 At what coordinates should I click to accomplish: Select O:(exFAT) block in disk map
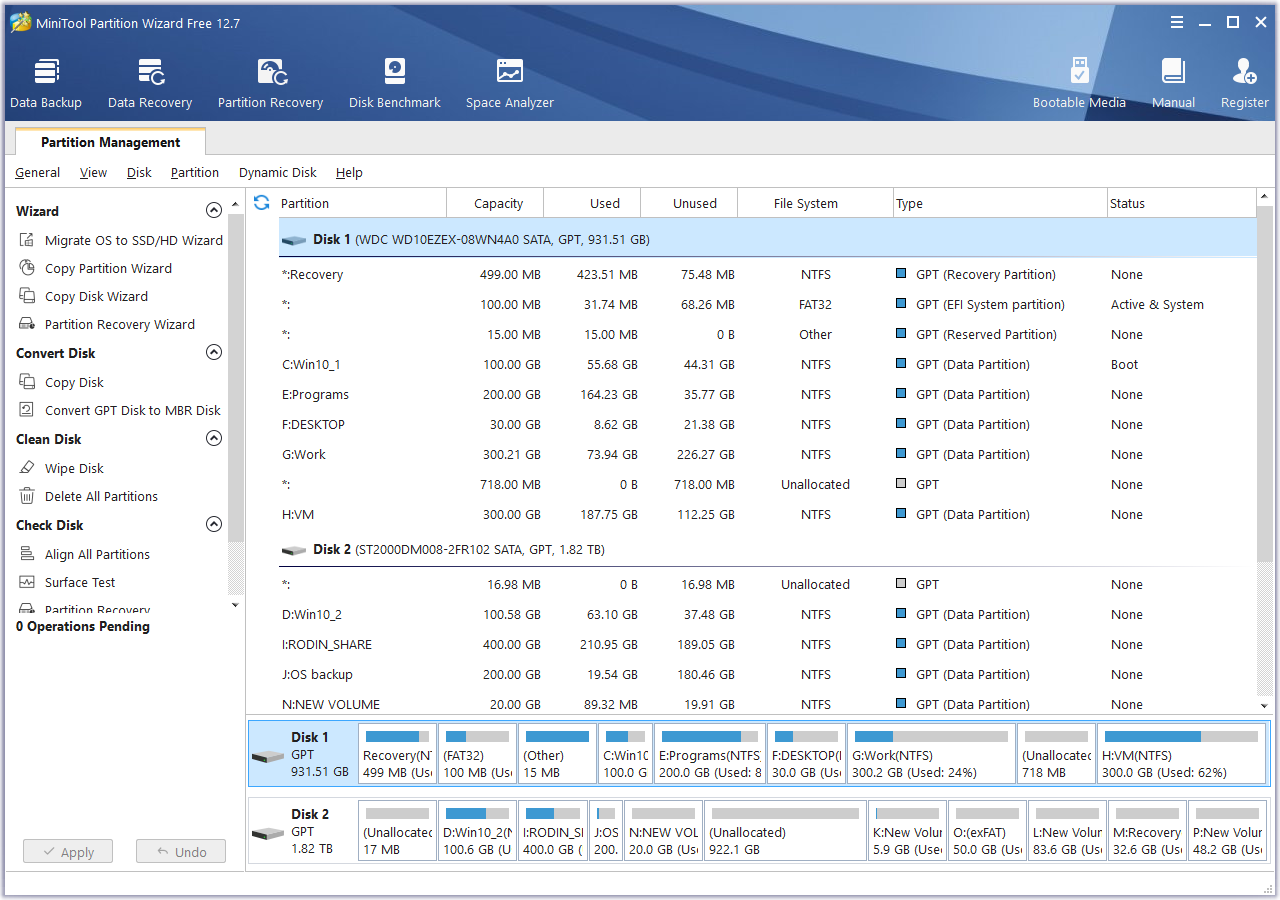987,831
